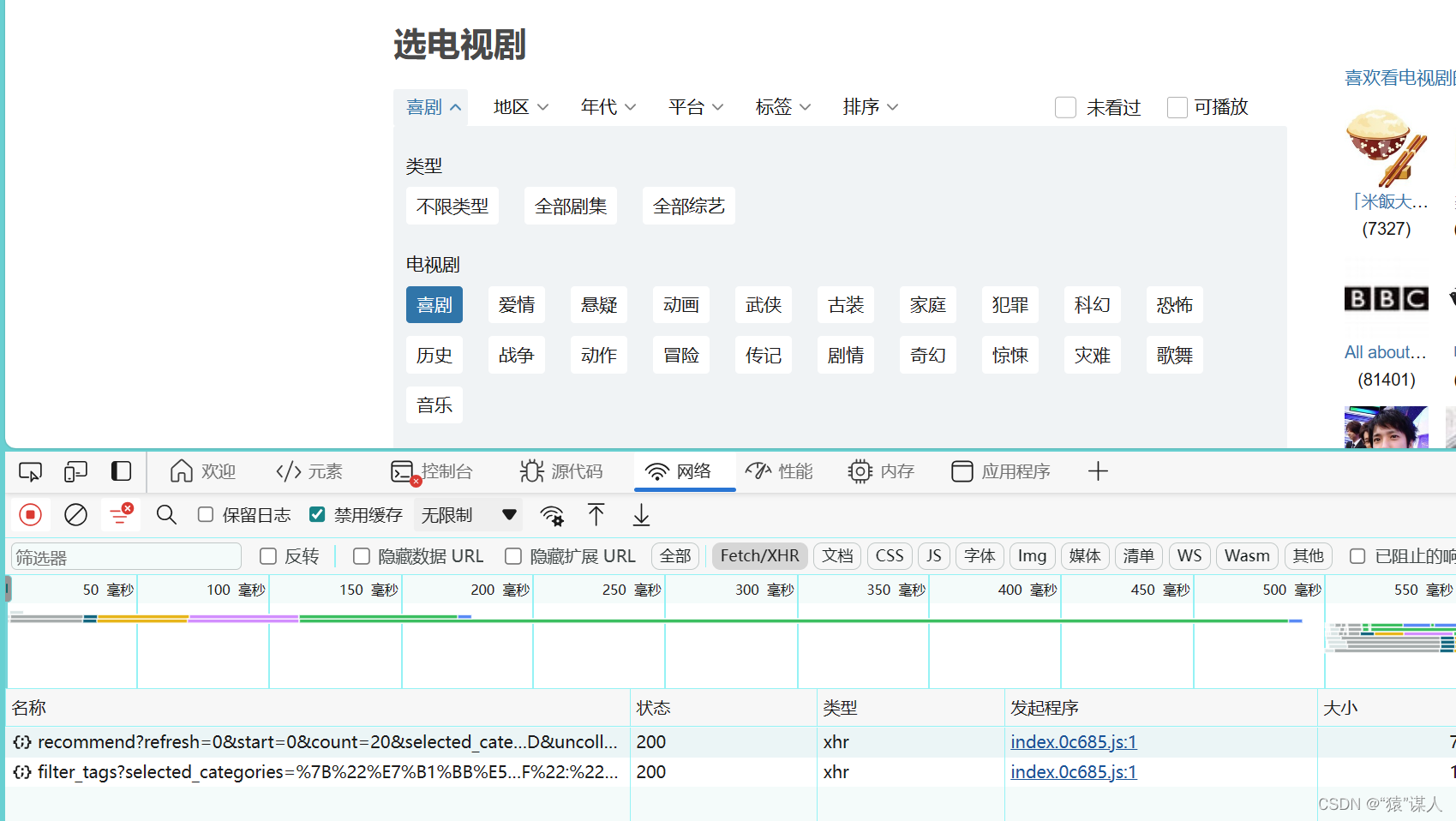Open the 喜欢看电视剧 sidebar link
This screenshot has height=821, width=1456.
(1399, 78)
